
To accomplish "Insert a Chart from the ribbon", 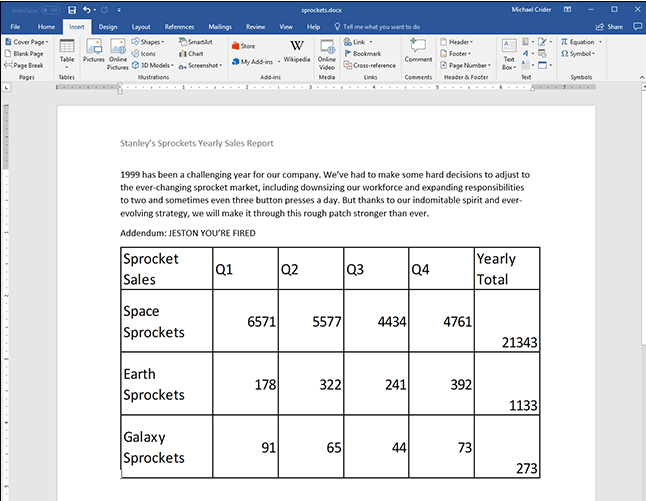I will 190,54.
